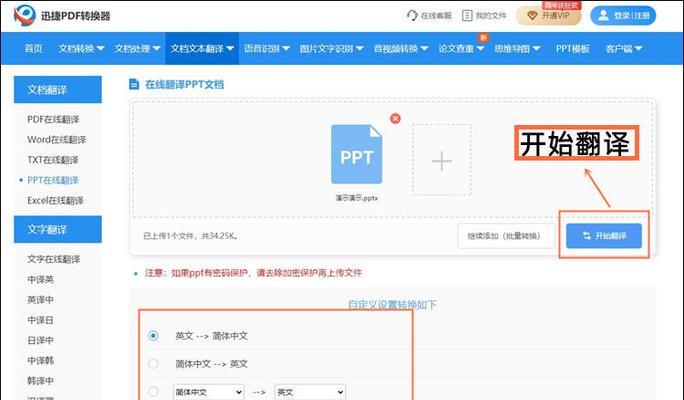Click text 已上传1个文件，共34.25K。

point(191,236)
